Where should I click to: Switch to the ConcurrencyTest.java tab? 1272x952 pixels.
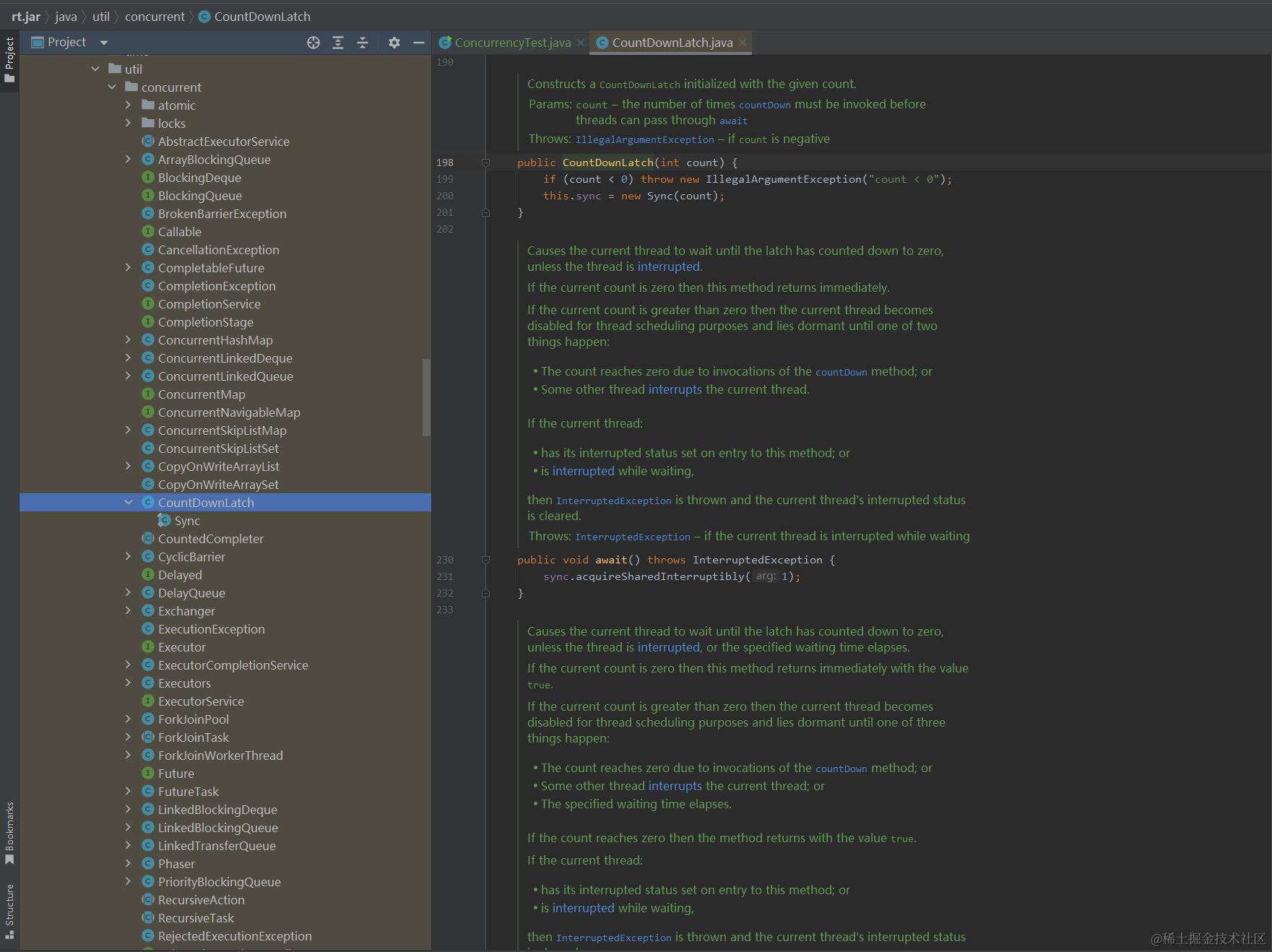pyautogui.click(x=512, y=43)
